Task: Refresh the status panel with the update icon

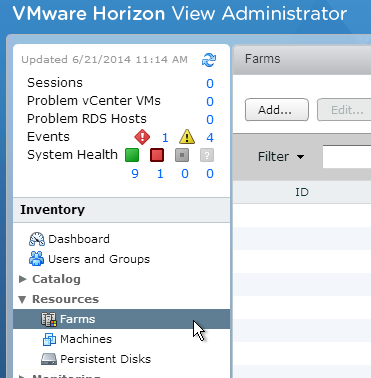Action: click(209, 60)
